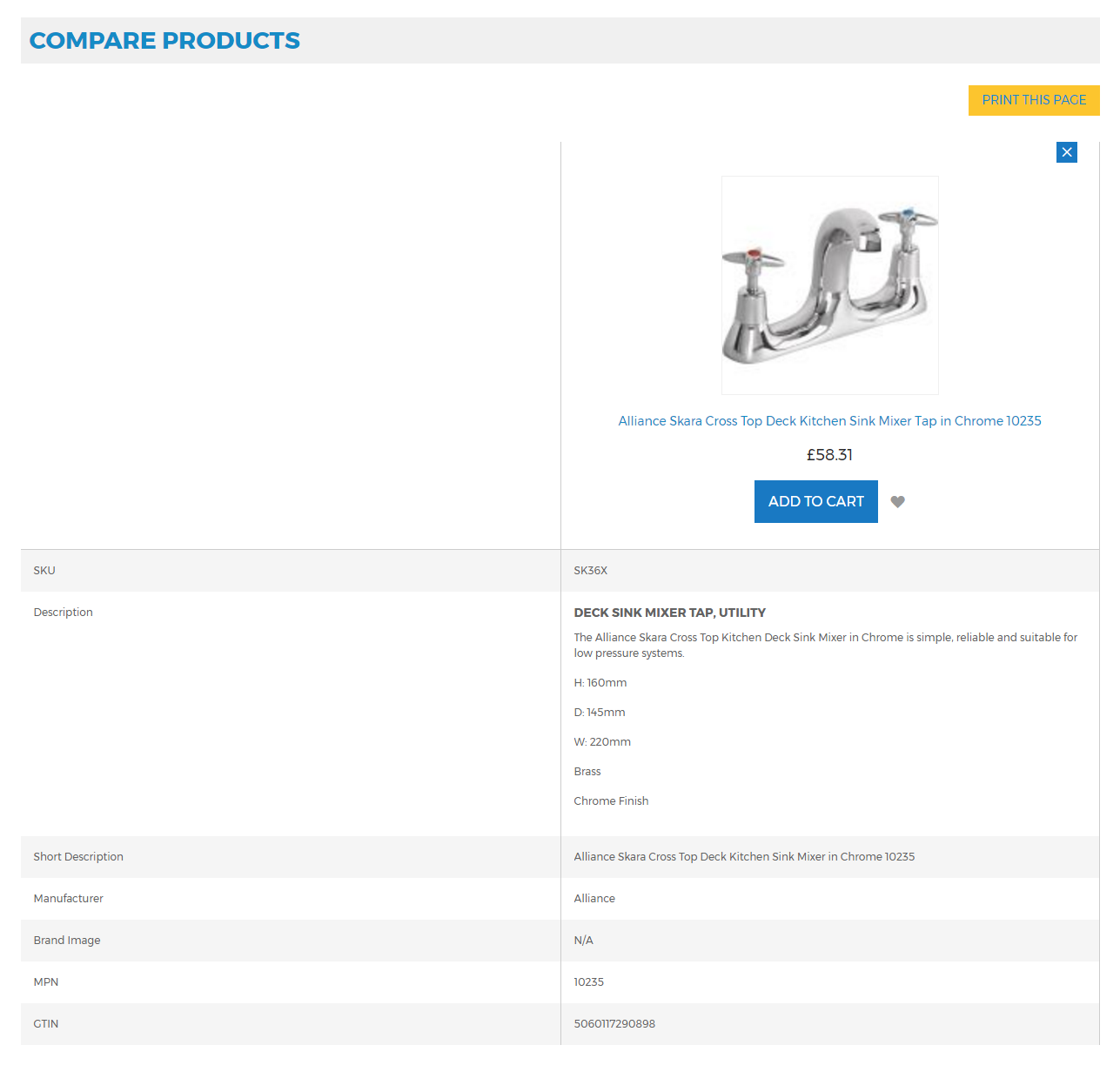Click the Brand Image row label
The width and height of the screenshot is (1120, 1065).
click(x=67, y=941)
